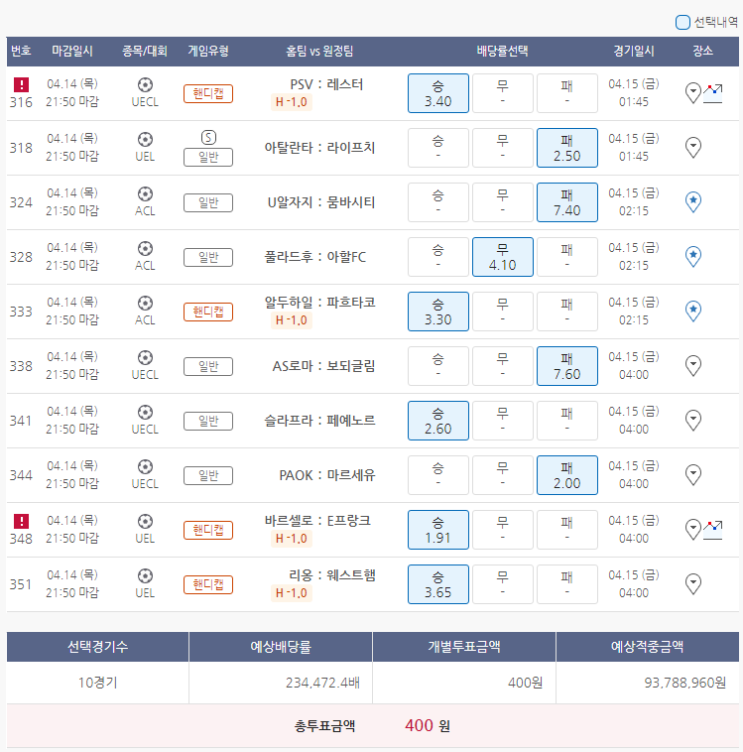This screenshot has height=752, width=743.
Task: Click the 경기일시 column header
Action: coord(634,51)
